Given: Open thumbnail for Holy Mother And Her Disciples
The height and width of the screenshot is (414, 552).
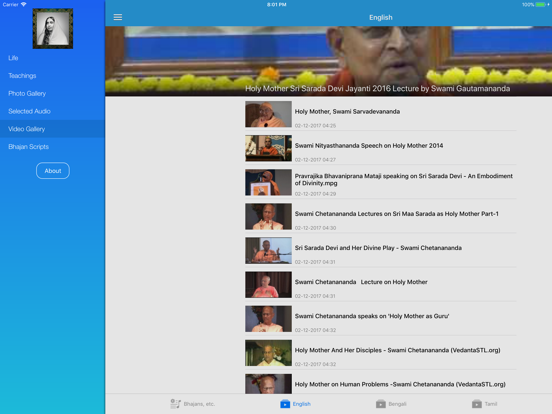Looking at the screenshot, I should point(268,353).
